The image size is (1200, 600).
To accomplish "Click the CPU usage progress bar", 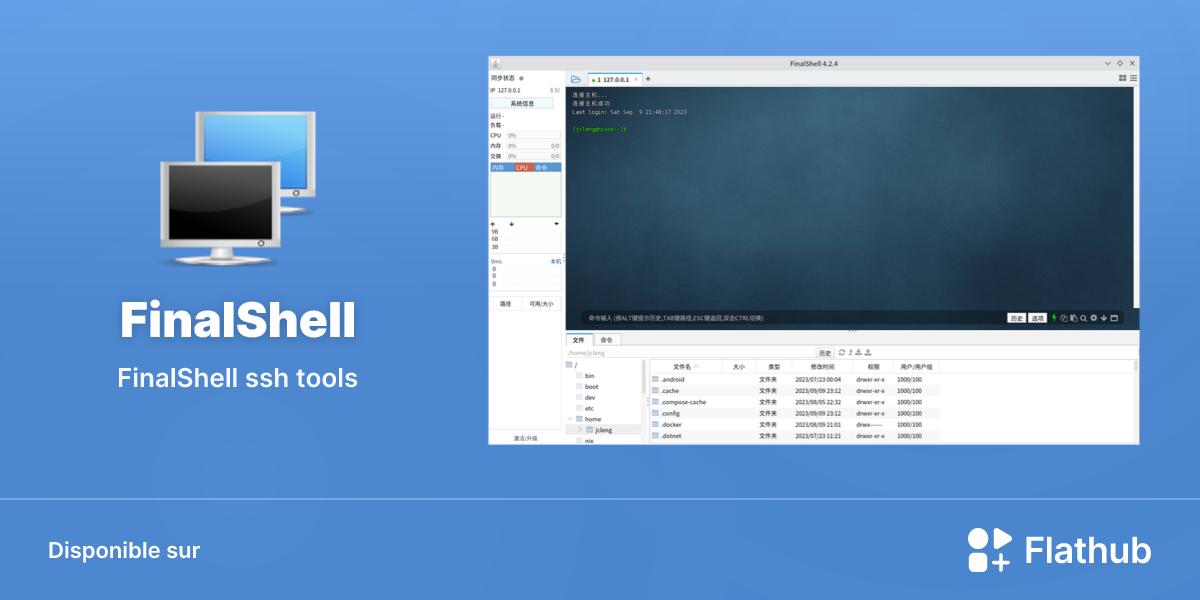I will point(533,135).
